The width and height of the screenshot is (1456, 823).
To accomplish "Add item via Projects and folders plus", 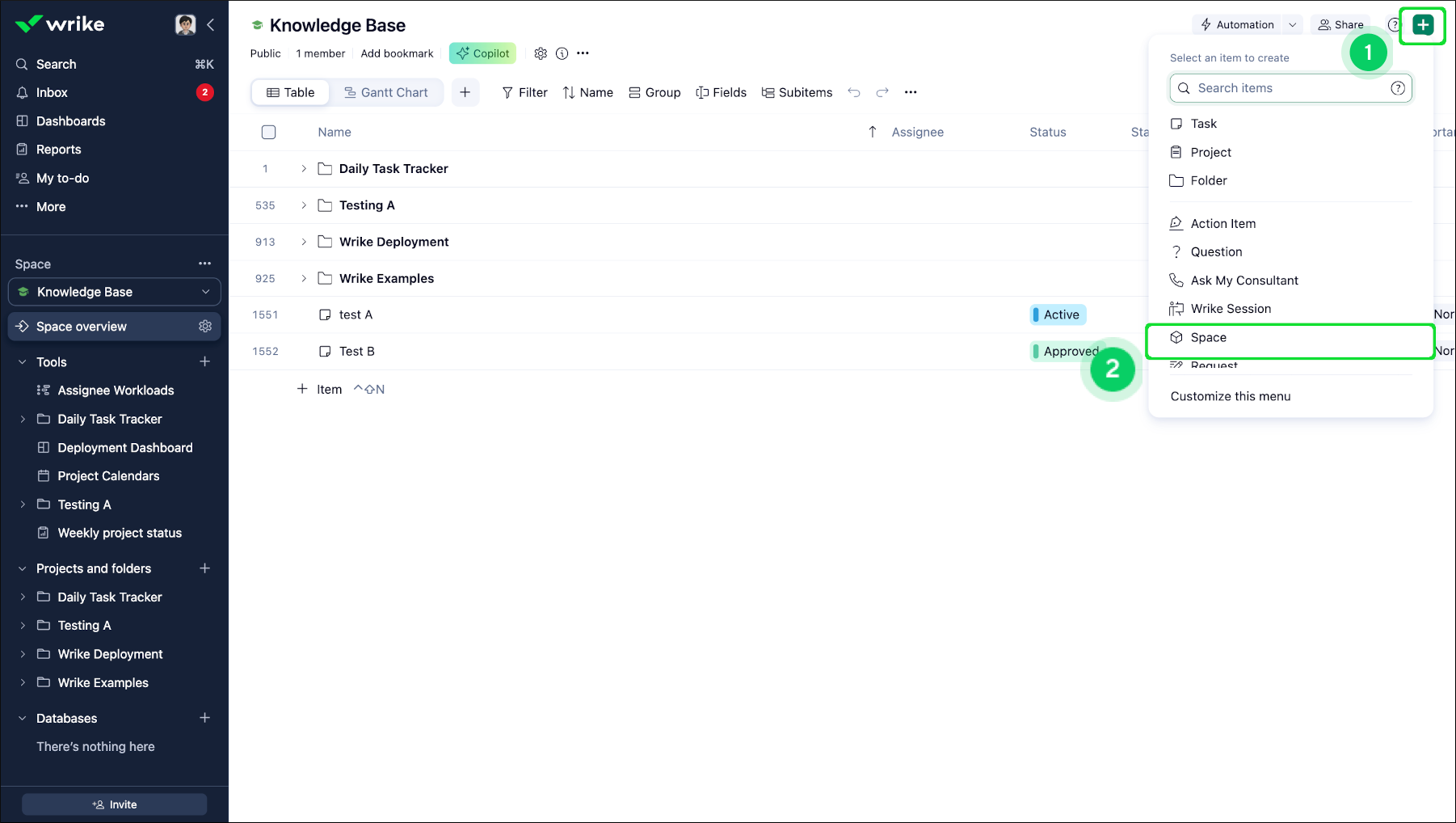I will point(205,568).
